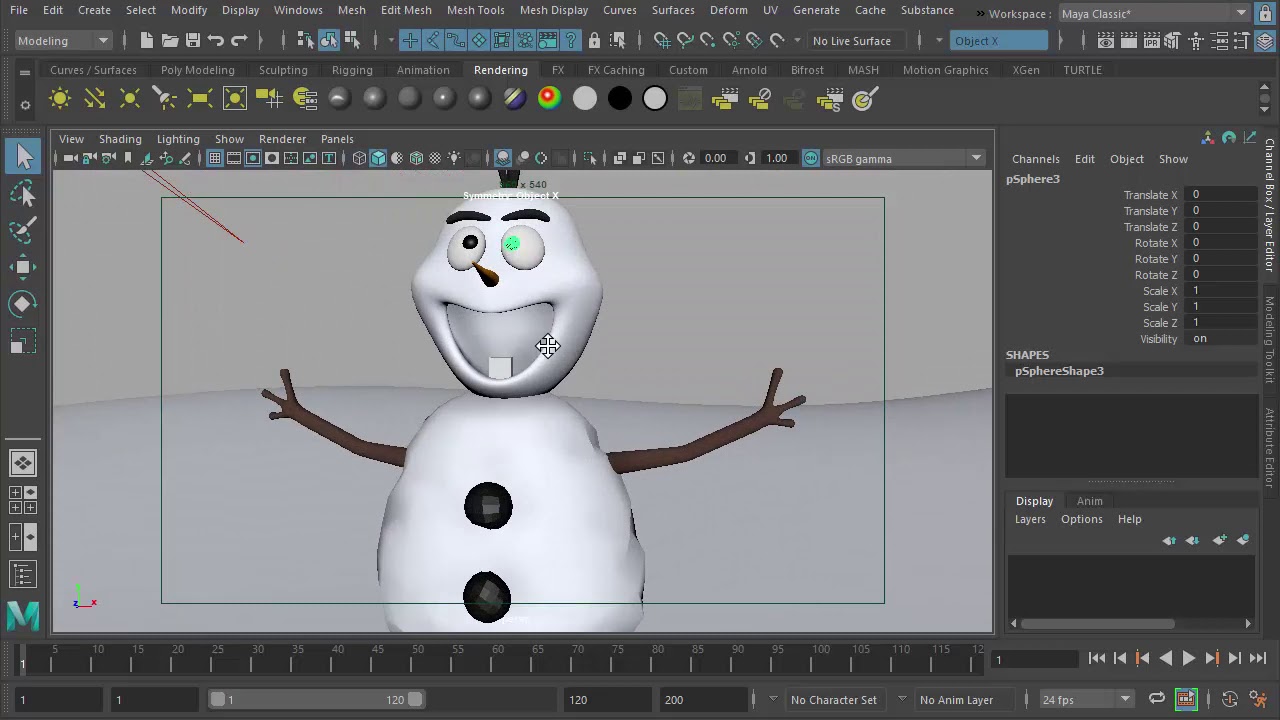Select the Rotate tool in the toolbox
This screenshot has width=1280, height=720.
24,304
